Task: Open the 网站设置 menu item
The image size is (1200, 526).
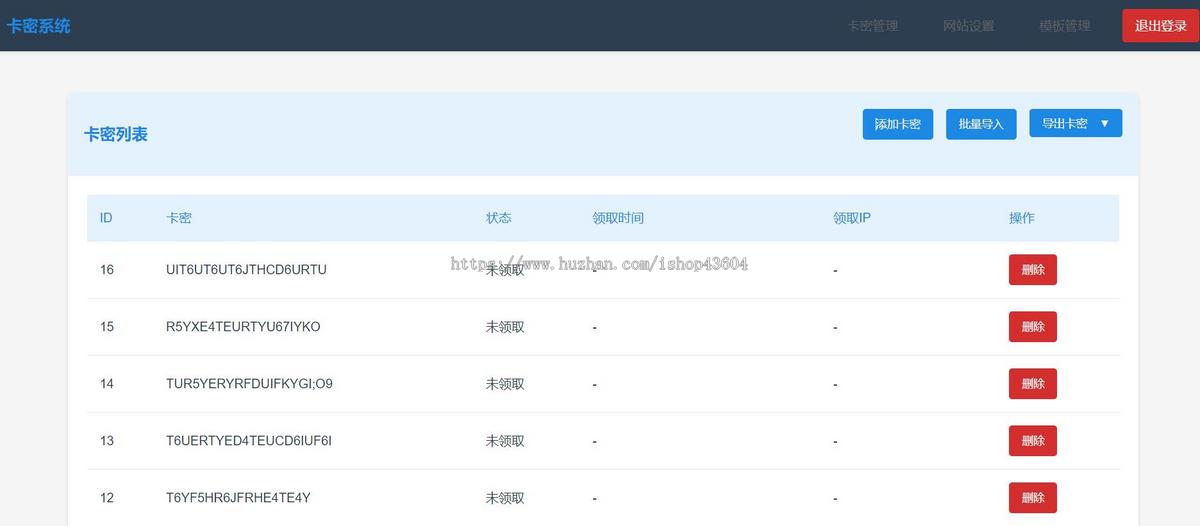Action: (968, 26)
